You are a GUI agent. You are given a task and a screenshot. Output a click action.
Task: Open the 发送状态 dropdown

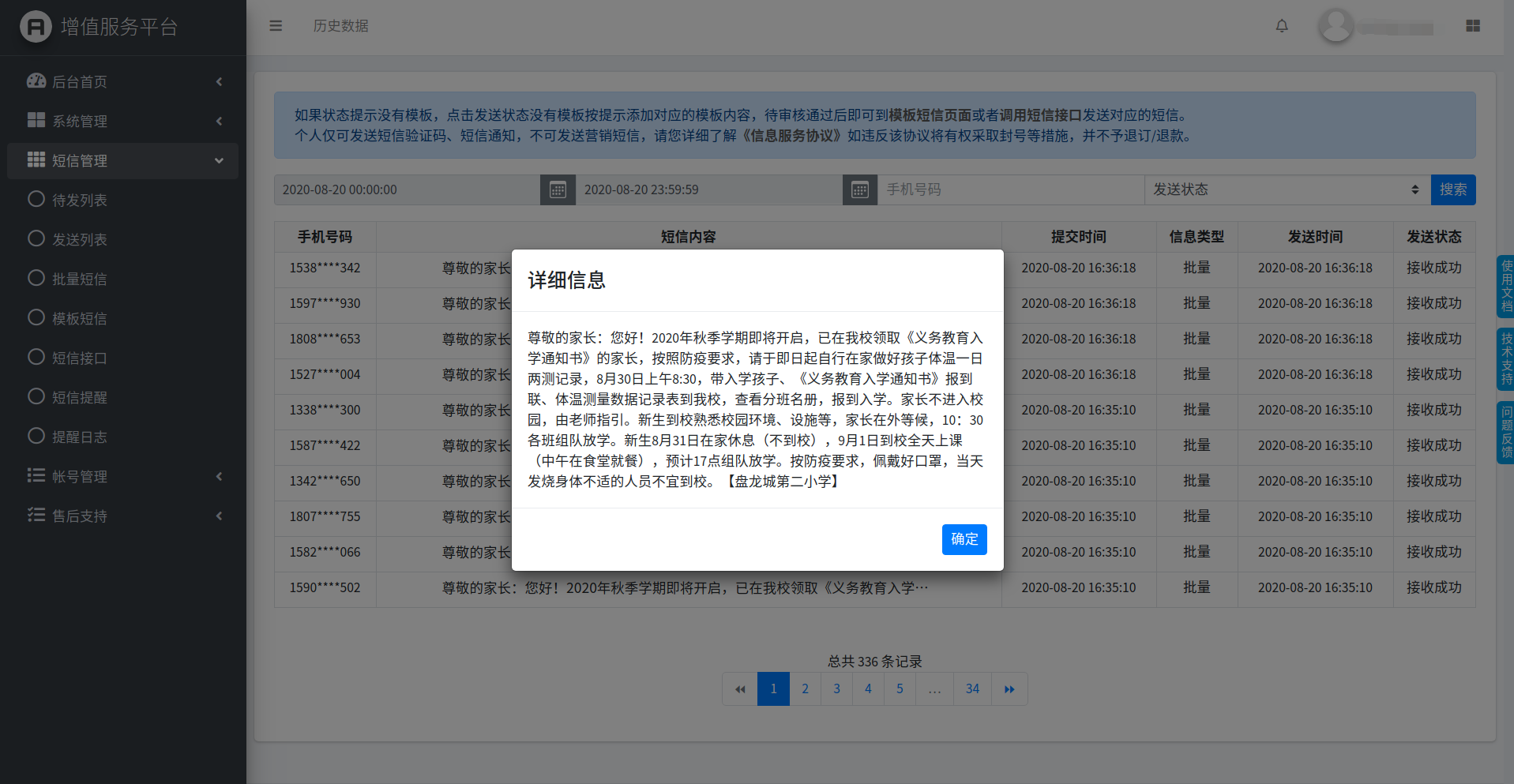point(1286,190)
